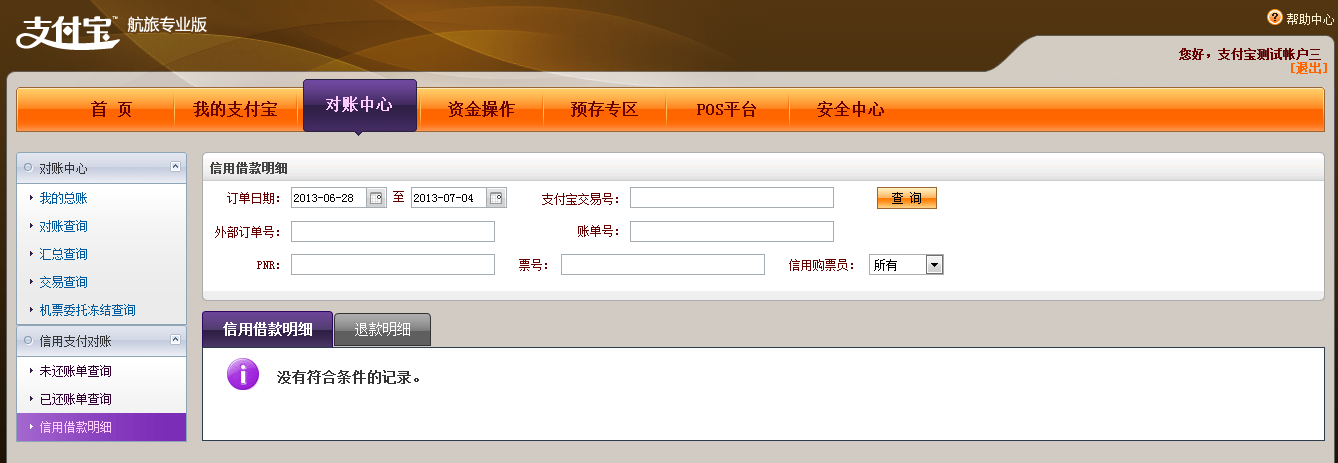Open 未还账单查询 in the sidebar
1338x463 pixels.
(75, 371)
